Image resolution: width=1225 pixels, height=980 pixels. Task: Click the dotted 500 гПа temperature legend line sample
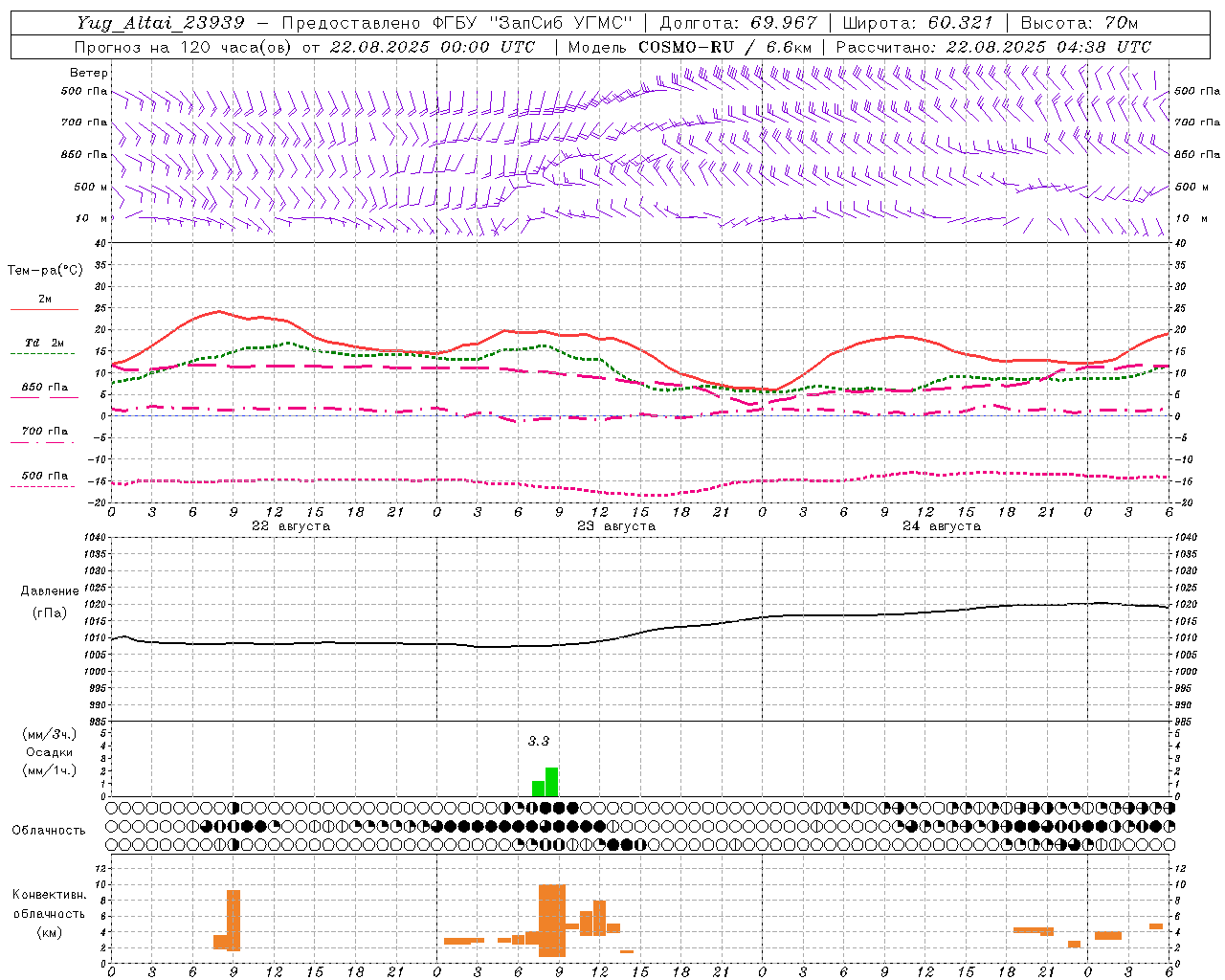coord(43,486)
